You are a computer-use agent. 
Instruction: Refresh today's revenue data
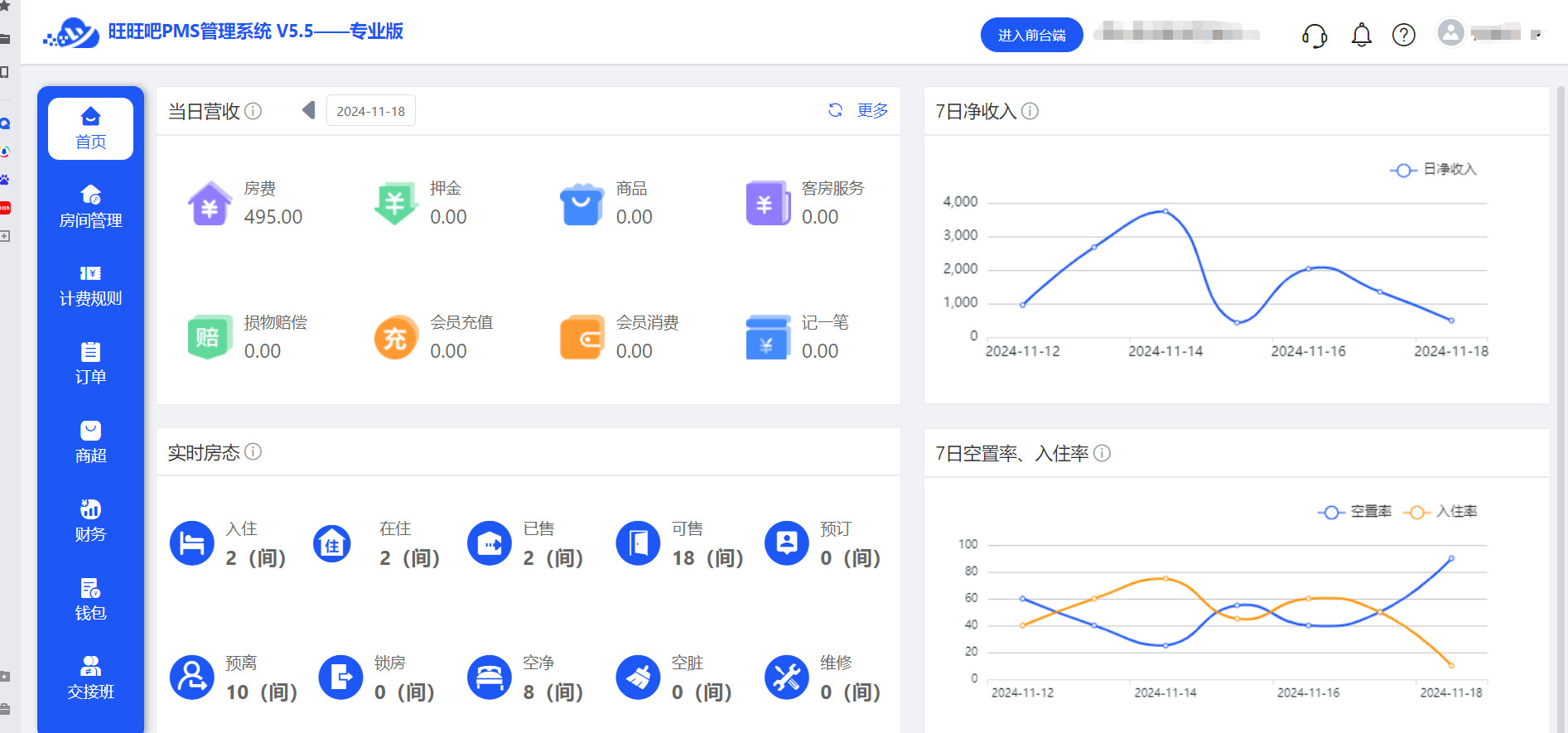coord(835,110)
